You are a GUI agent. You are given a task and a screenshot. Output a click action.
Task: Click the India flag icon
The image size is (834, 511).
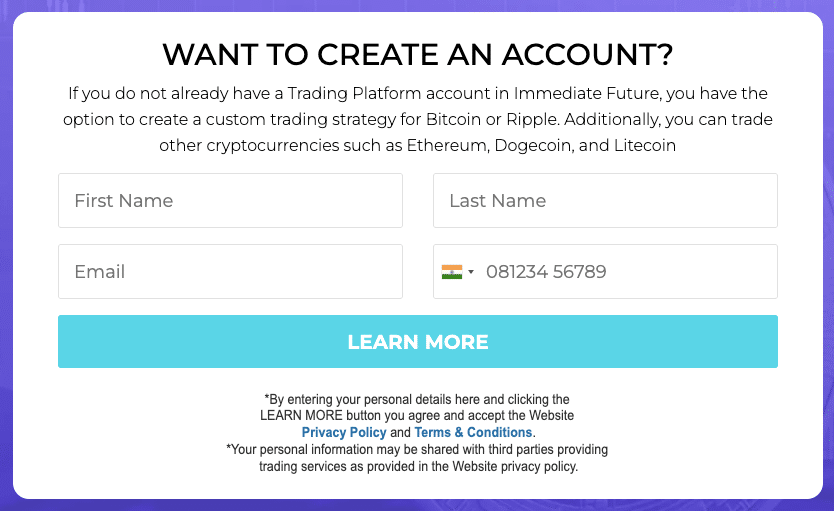click(452, 272)
